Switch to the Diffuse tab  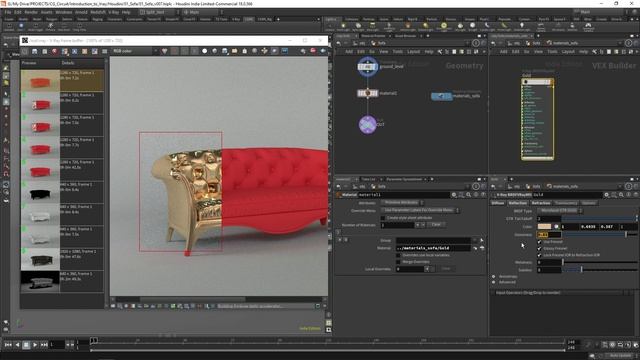click(498, 203)
